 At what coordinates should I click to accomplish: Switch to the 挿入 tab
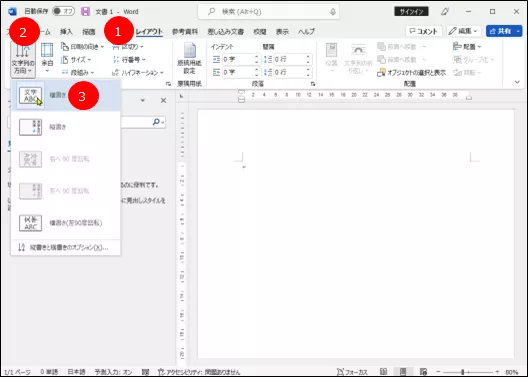pos(66,32)
